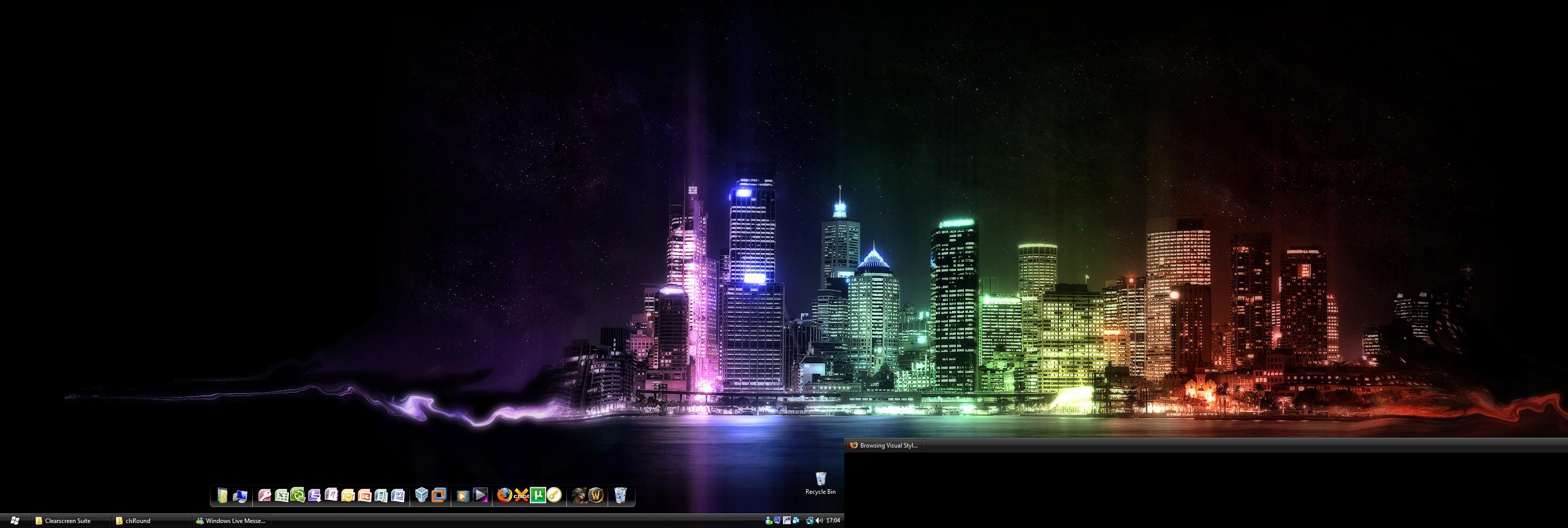Open uTorrent from the dock
This screenshot has width=1568, height=528.
click(538, 495)
